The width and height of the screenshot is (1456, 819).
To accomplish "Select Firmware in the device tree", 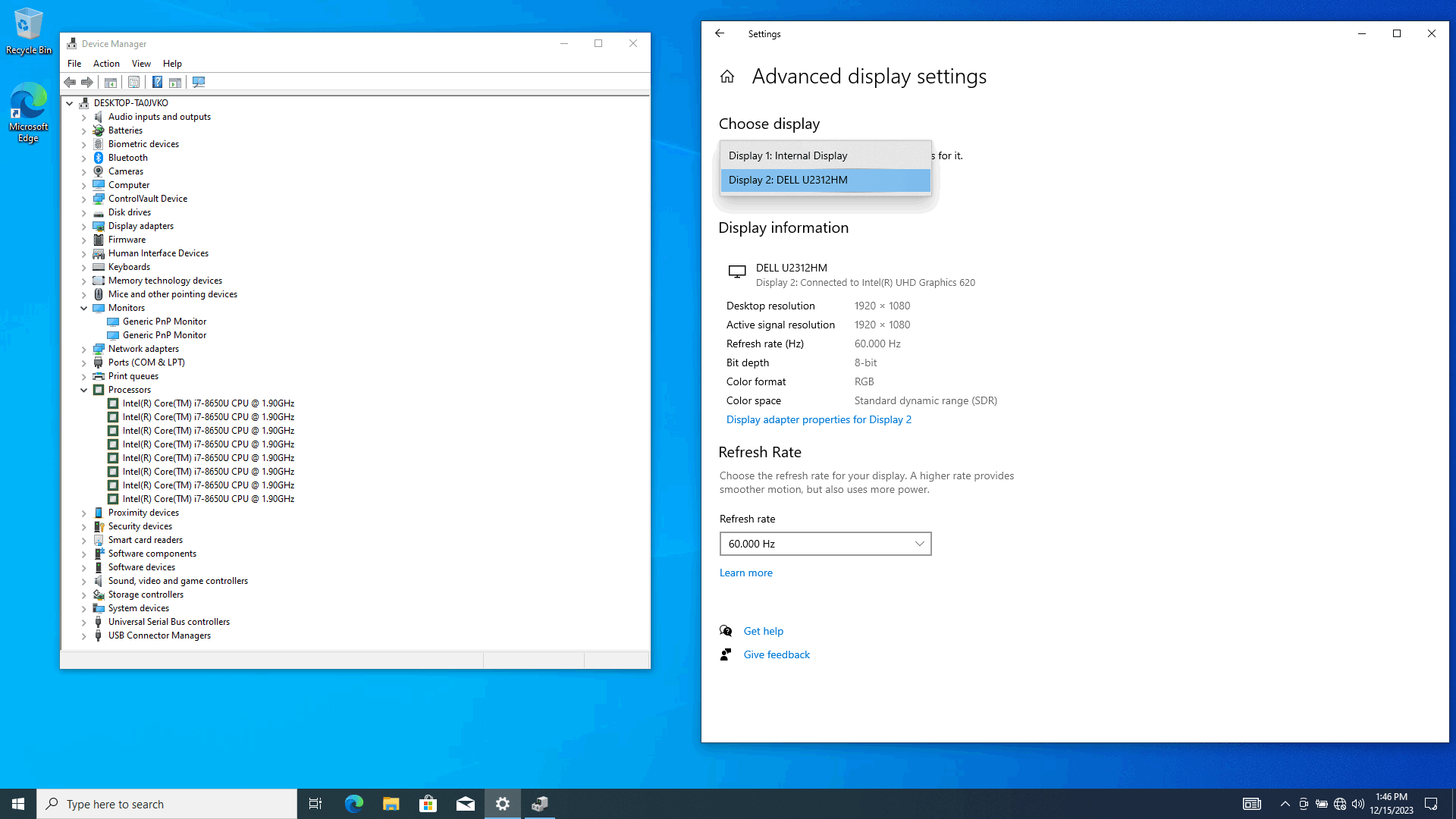I will [x=127, y=240].
